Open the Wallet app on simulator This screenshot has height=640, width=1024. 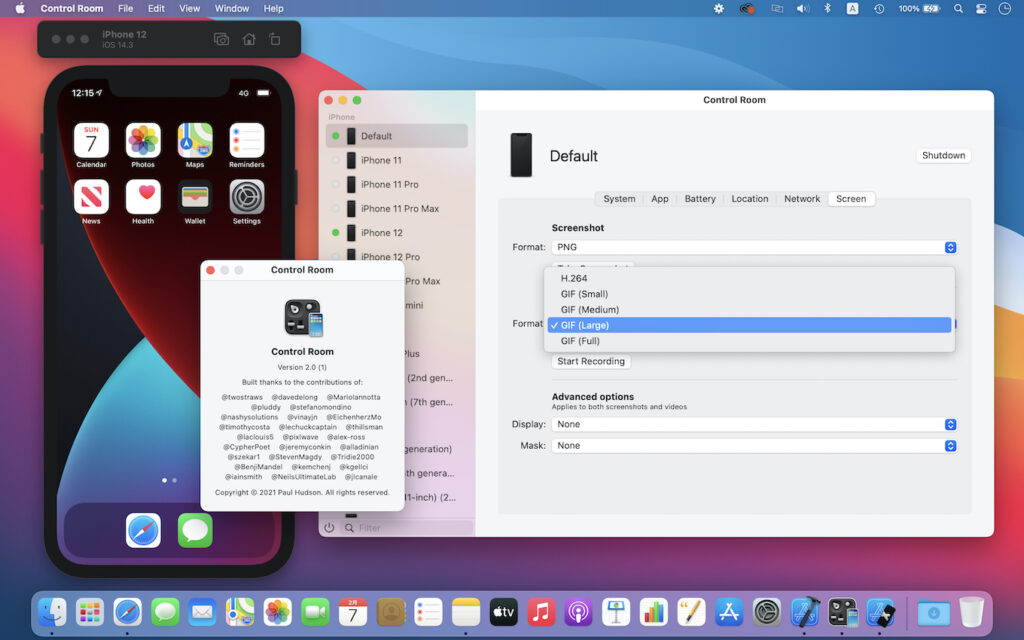(195, 196)
